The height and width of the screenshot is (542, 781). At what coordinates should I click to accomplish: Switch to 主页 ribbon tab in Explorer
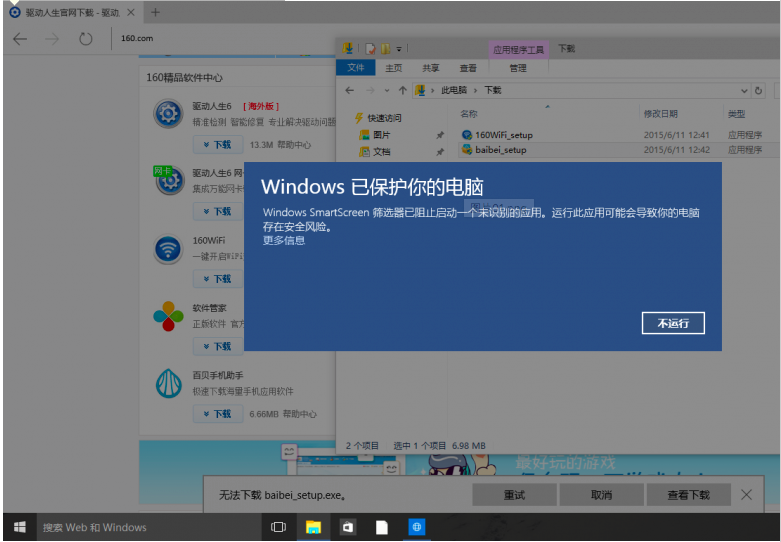(393, 68)
